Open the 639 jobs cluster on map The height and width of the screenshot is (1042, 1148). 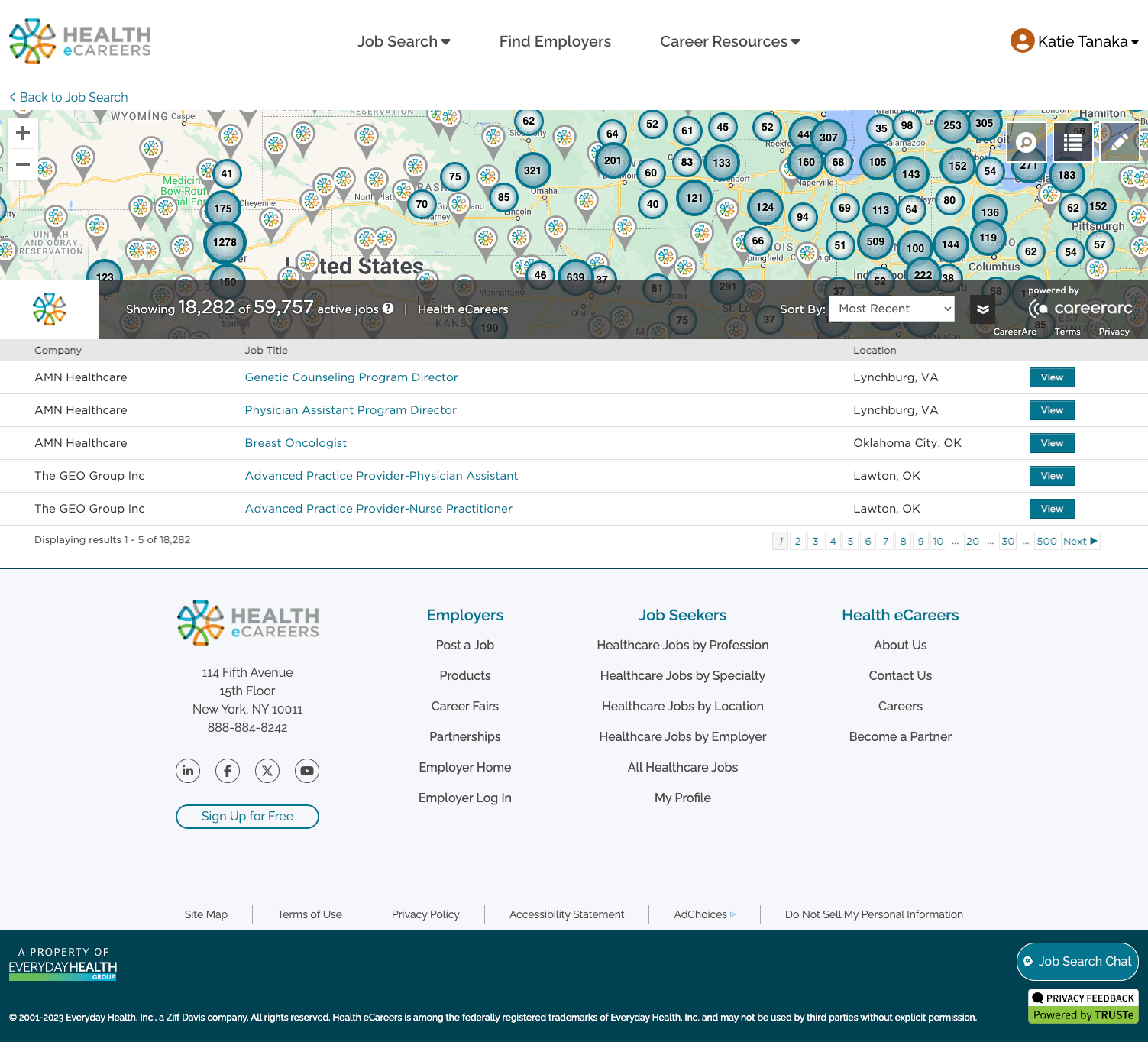pyautogui.click(x=575, y=277)
